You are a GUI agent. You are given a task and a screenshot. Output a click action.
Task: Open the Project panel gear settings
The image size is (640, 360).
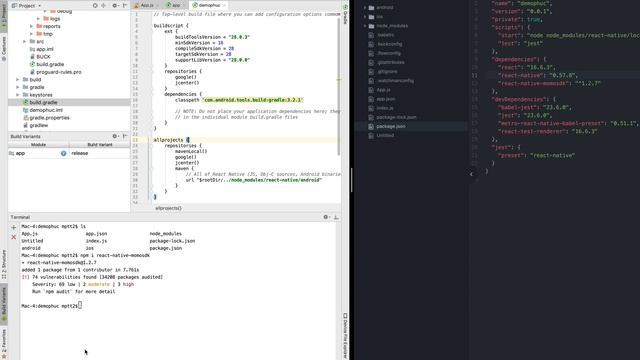[x=115, y=5]
